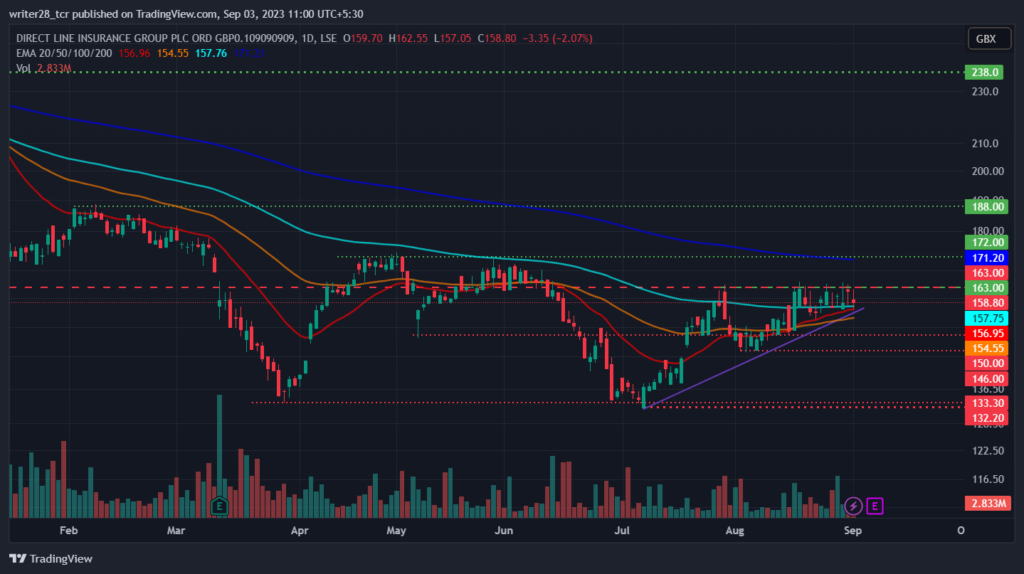Click the Jun label on time axis

(504, 530)
